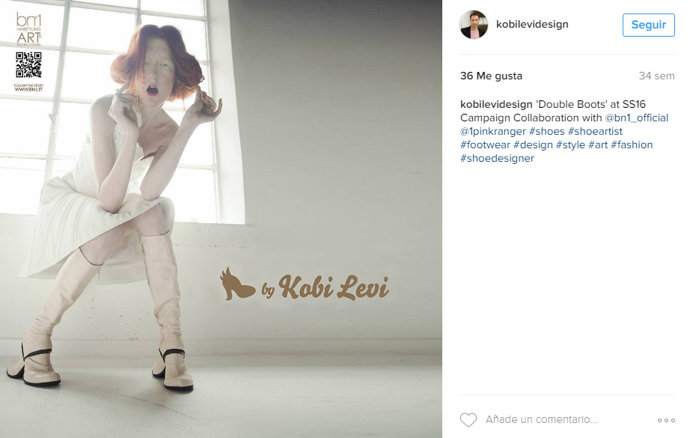View the 36 Me gusta likes
This screenshot has height=438, width=690.
tap(491, 76)
